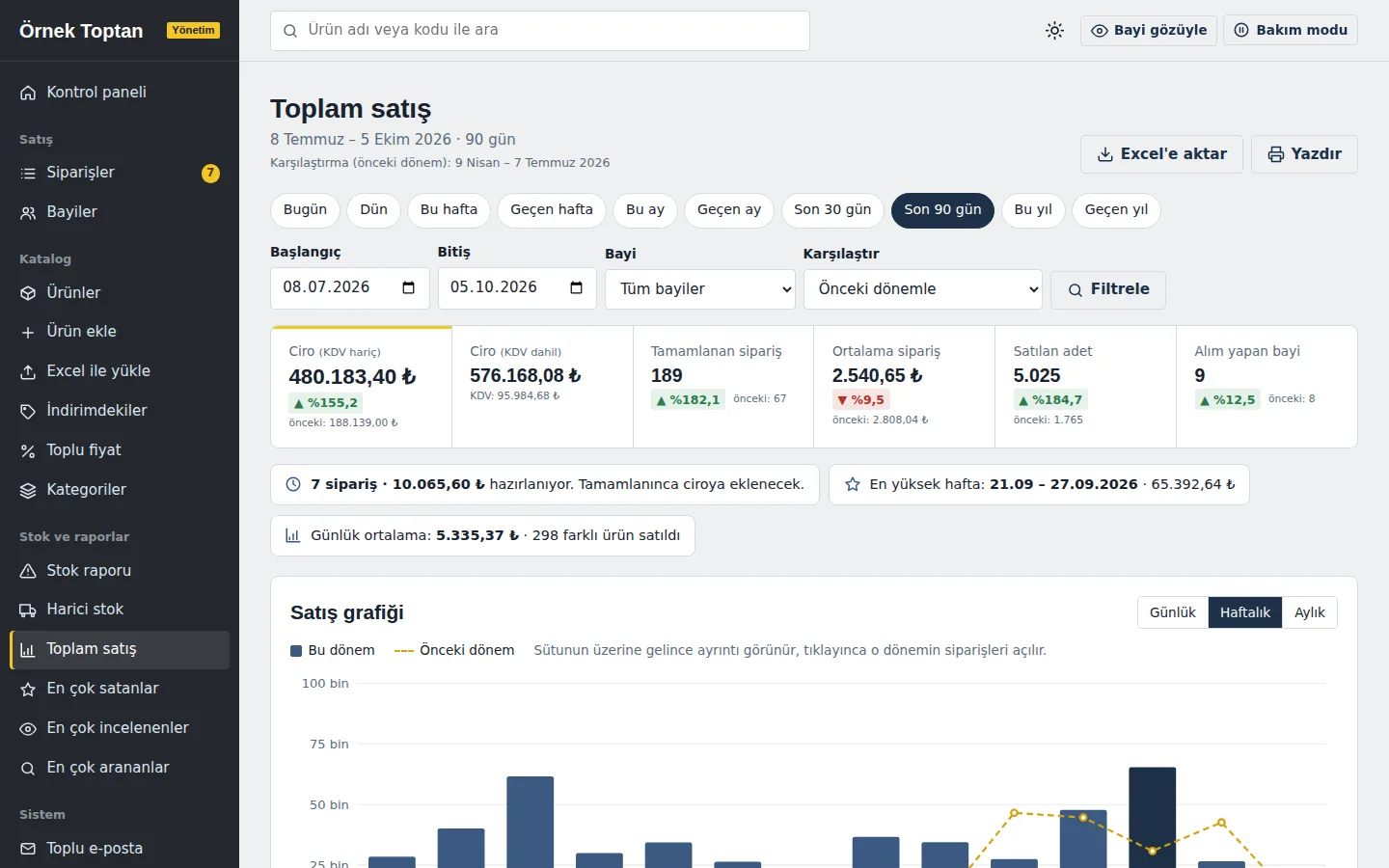
Task: Switch on Bayi gözüyle view
Action: [x=1149, y=30]
